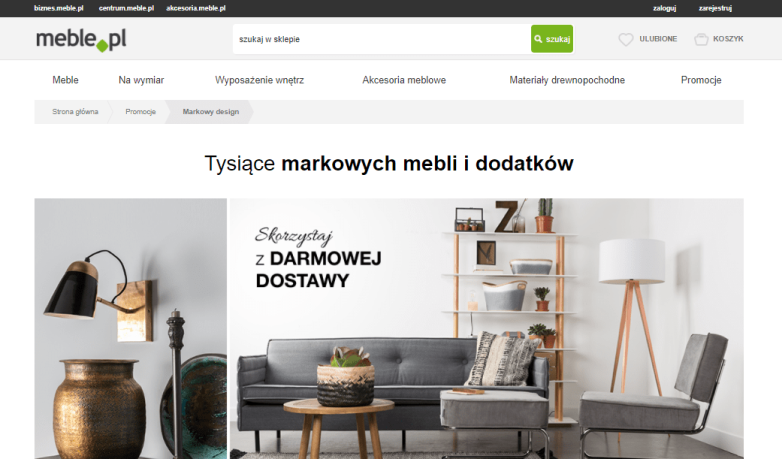
Task: Click Markowy design breadcrumb
Action: [x=211, y=112]
